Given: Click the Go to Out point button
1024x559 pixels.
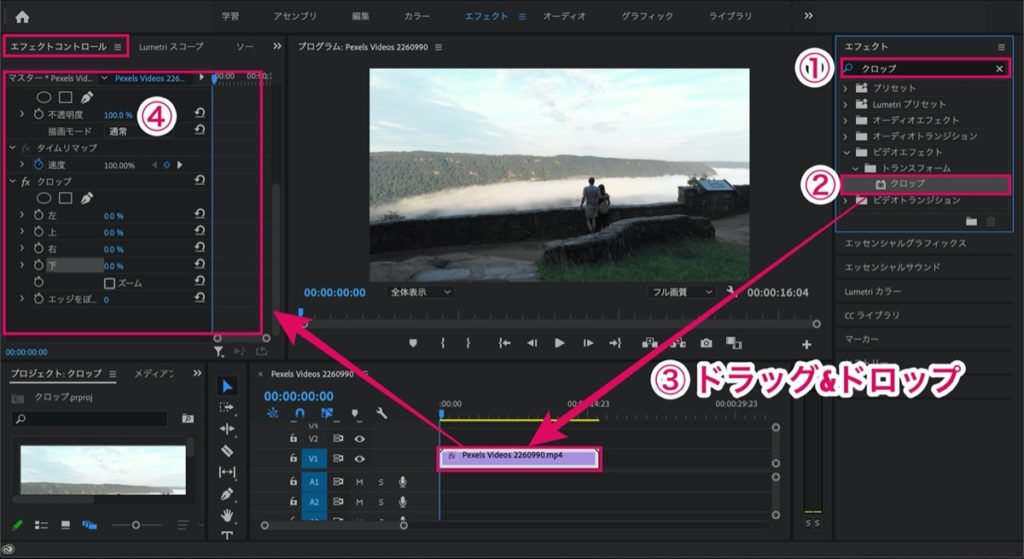Looking at the screenshot, I should pos(615,343).
